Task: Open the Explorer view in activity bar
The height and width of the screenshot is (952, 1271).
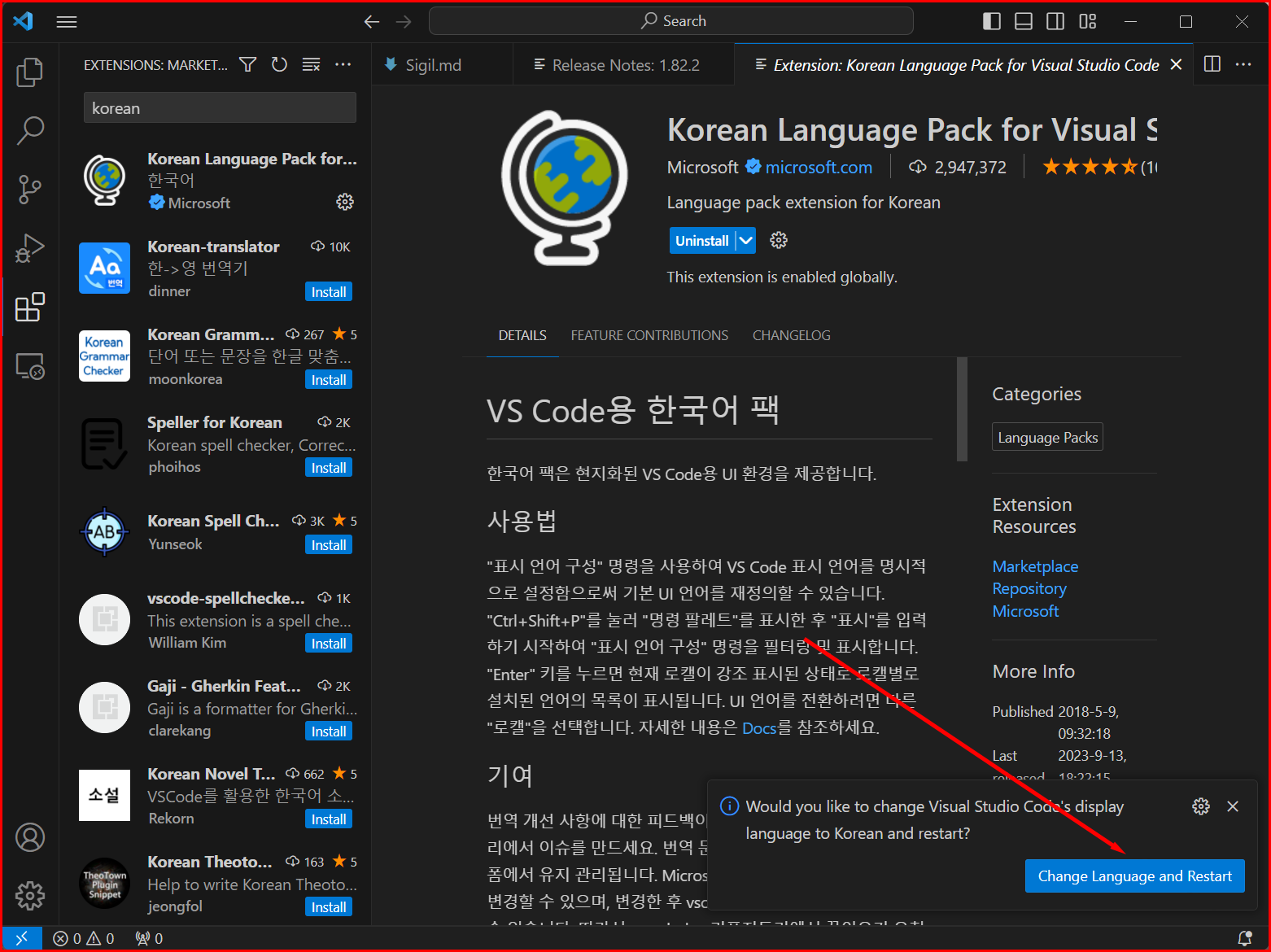Action: tap(29, 72)
